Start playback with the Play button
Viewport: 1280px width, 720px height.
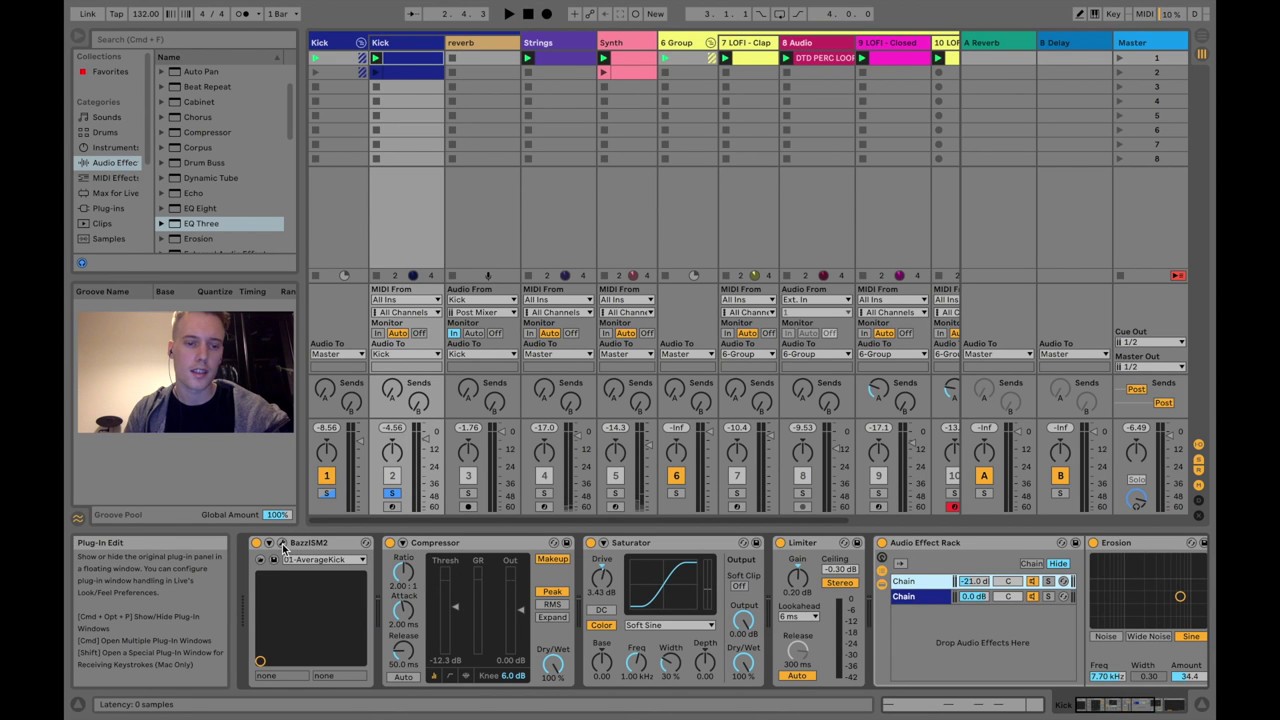pyautogui.click(x=509, y=14)
